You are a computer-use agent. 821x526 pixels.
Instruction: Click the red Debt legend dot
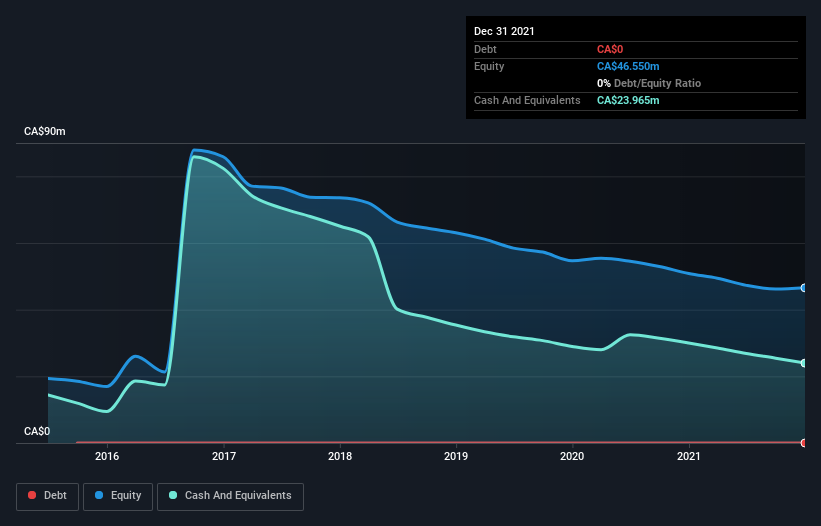point(32,495)
